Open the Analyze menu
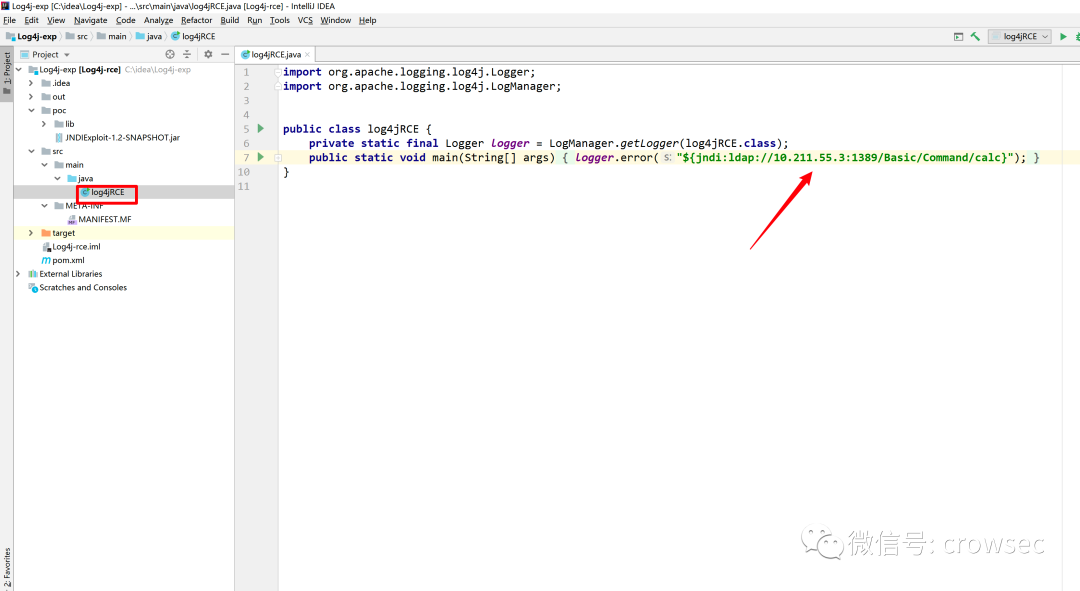 point(158,20)
